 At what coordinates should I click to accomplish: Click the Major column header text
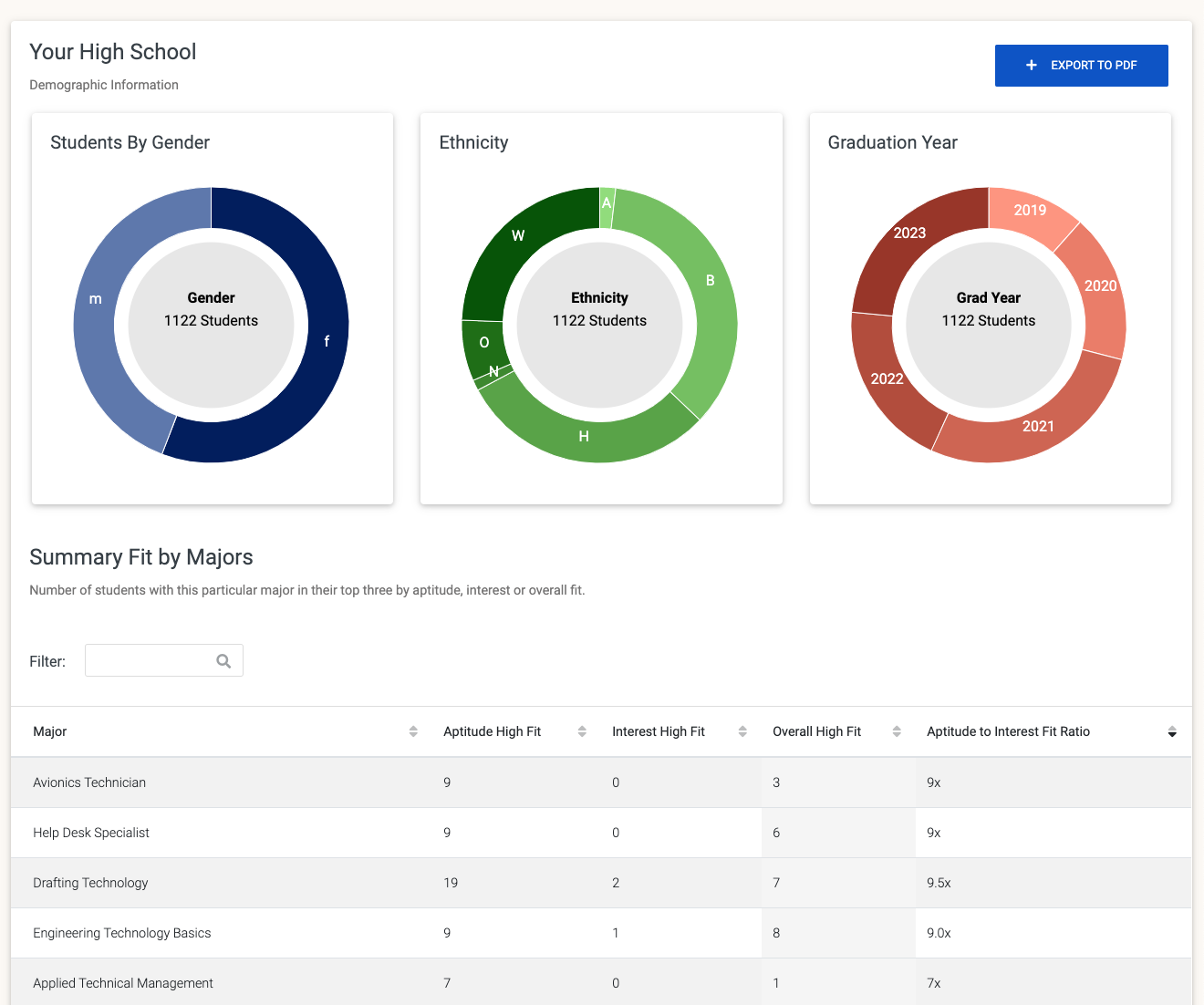[x=50, y=731]
